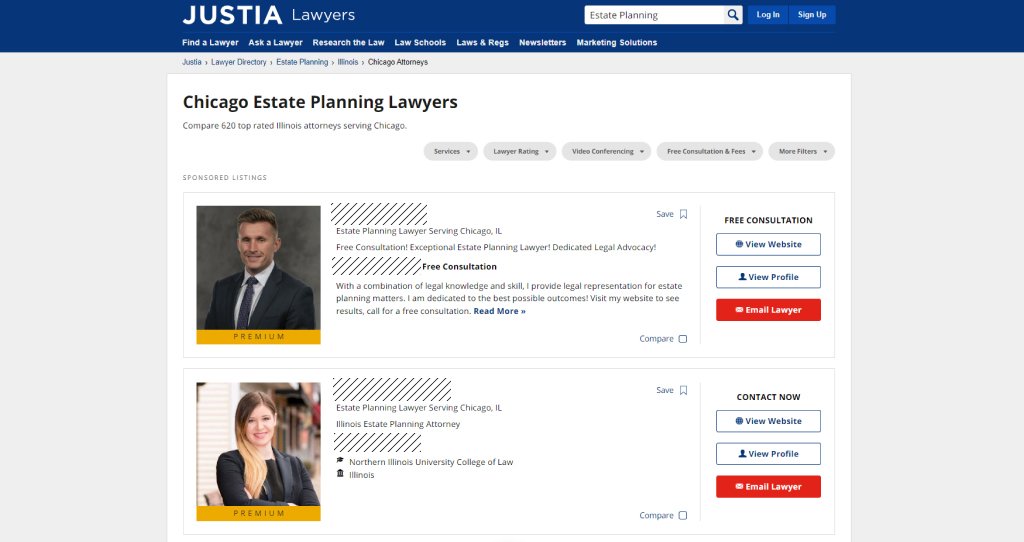The image size is (1024, 542).
Task: Email the lawyer under Contact Now
Action: (768, 486)
